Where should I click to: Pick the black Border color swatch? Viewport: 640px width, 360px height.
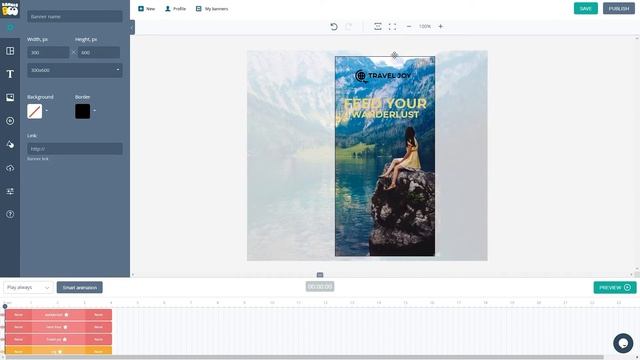coord(82,111)
